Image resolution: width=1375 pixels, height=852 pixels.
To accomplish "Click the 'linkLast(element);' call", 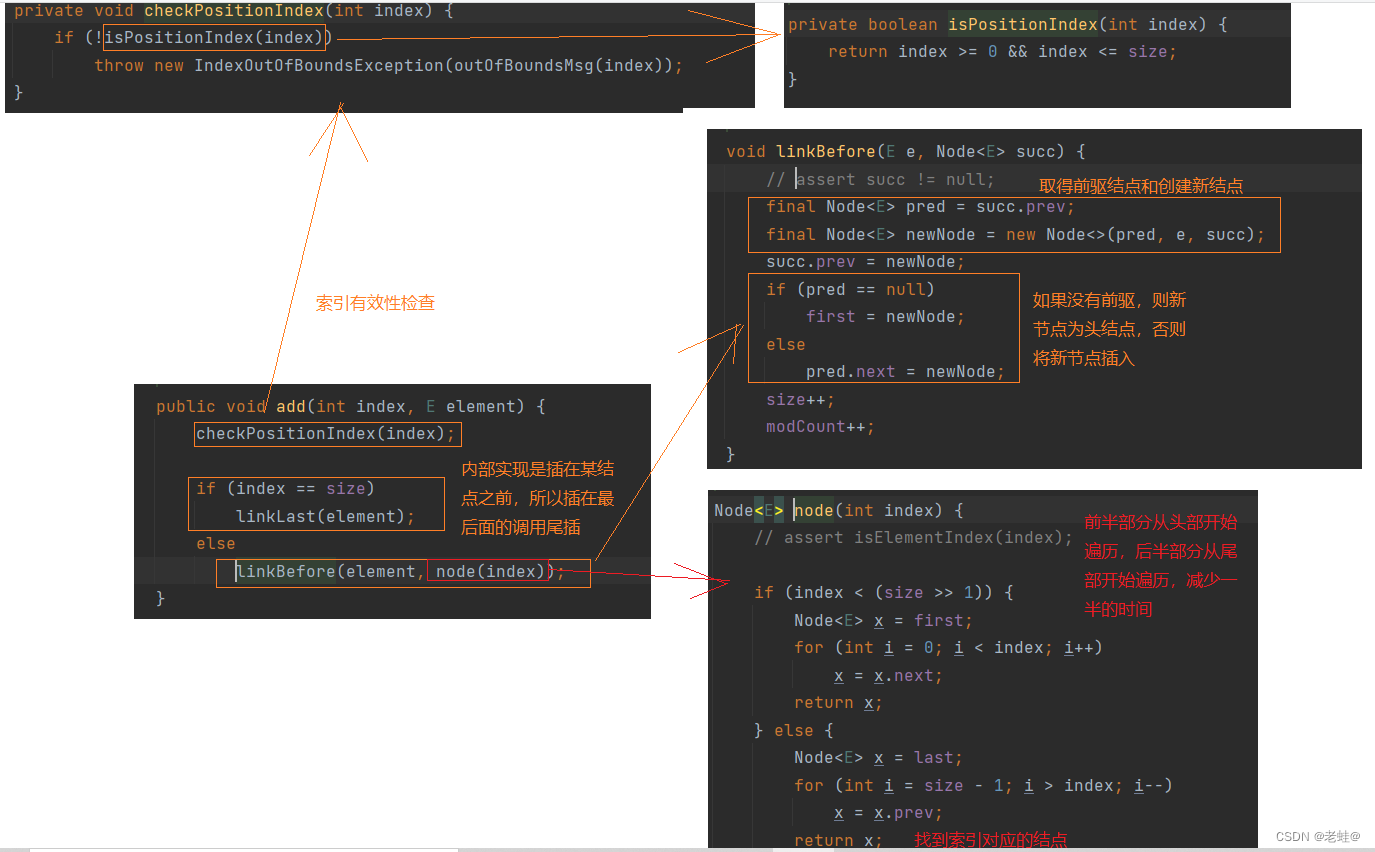I will click(325, 517).
